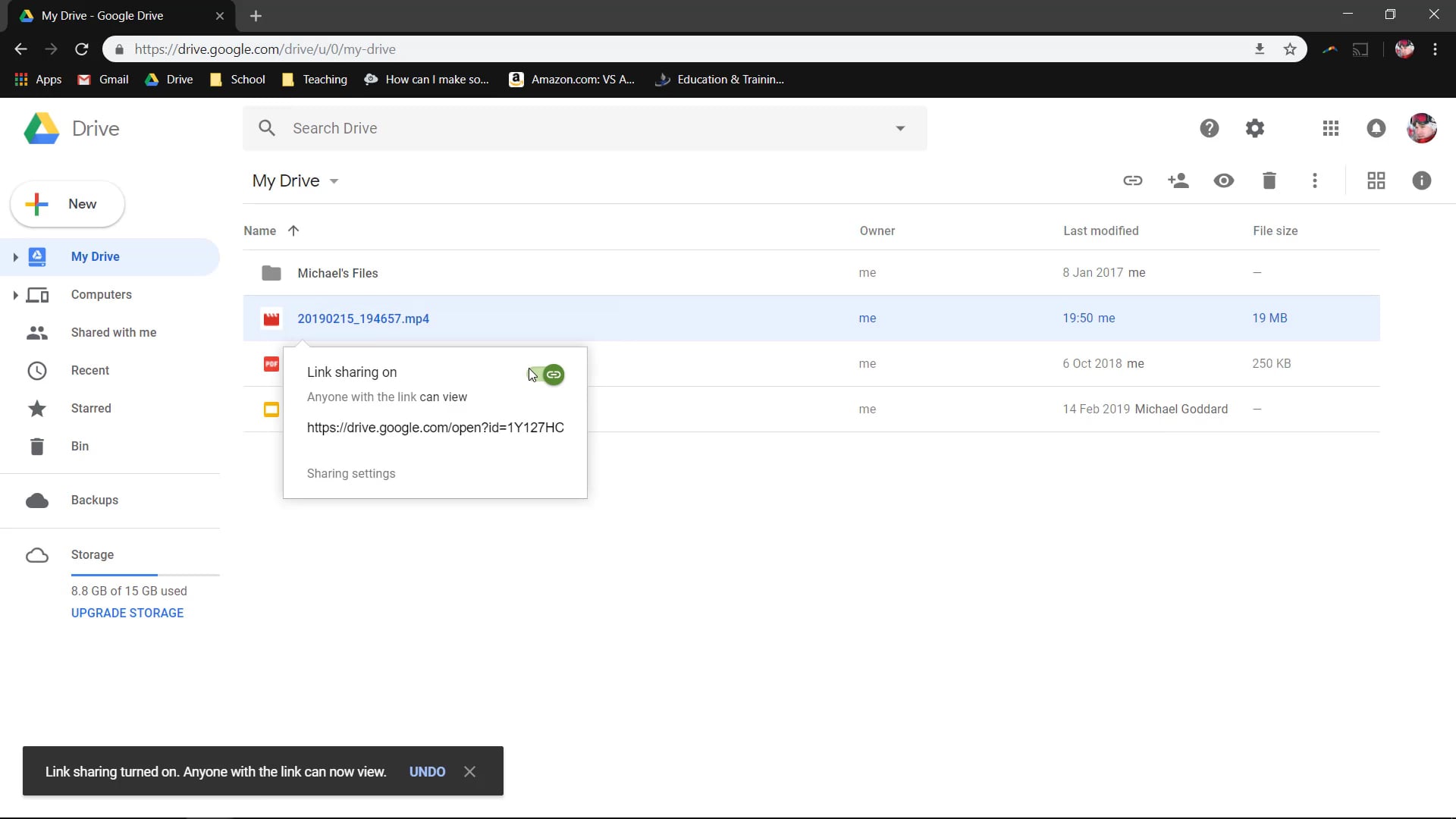This screenshot has width=1456, height=819.
Task: Click the Get shareable link icon
Action: 1133,181
